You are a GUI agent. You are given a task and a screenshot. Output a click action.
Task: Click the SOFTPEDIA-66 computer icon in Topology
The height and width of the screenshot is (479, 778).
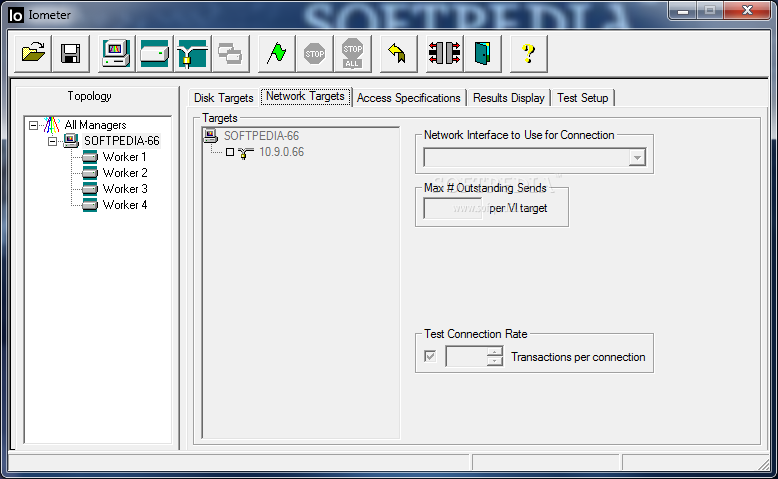click(71, 141)
